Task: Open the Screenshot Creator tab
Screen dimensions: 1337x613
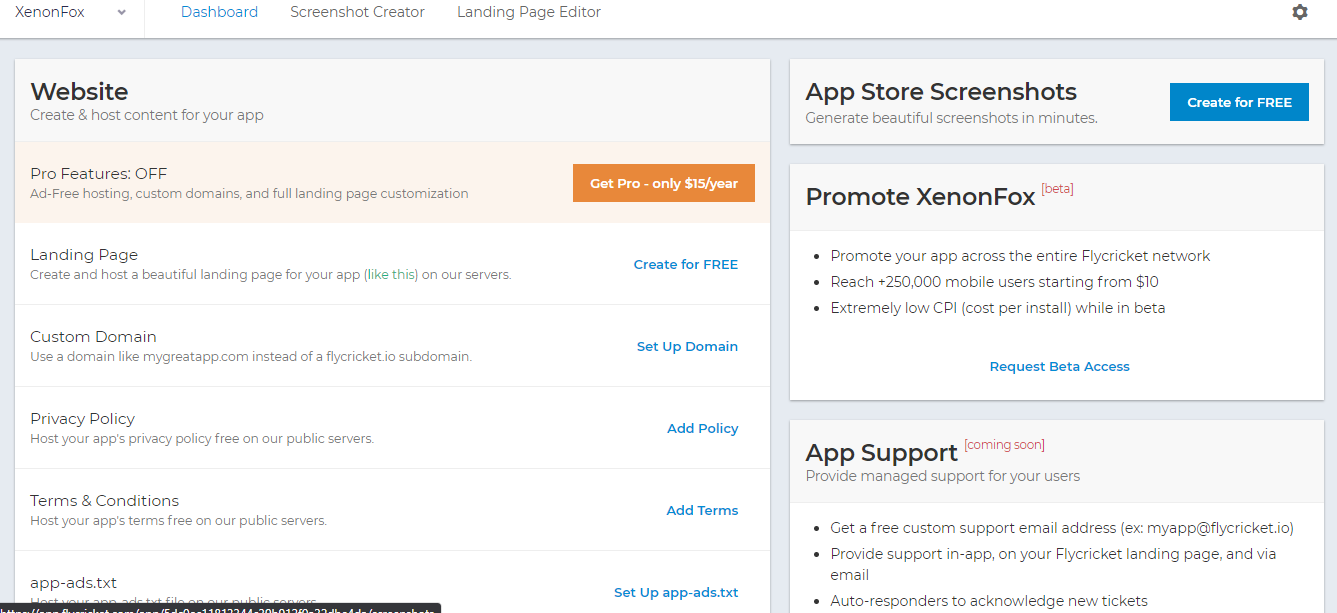Action: [x=357, y=12]
